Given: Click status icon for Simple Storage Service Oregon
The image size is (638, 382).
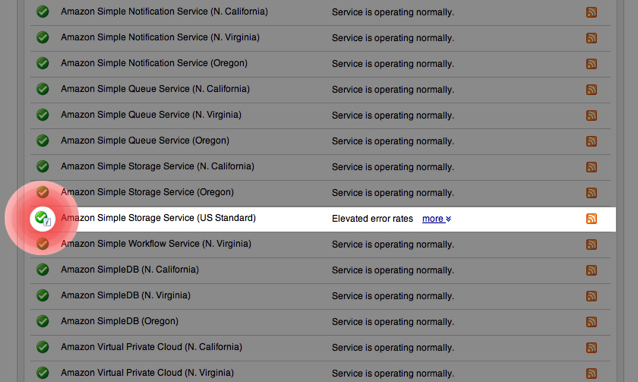Looking at the screenshot, I should 42,192.
